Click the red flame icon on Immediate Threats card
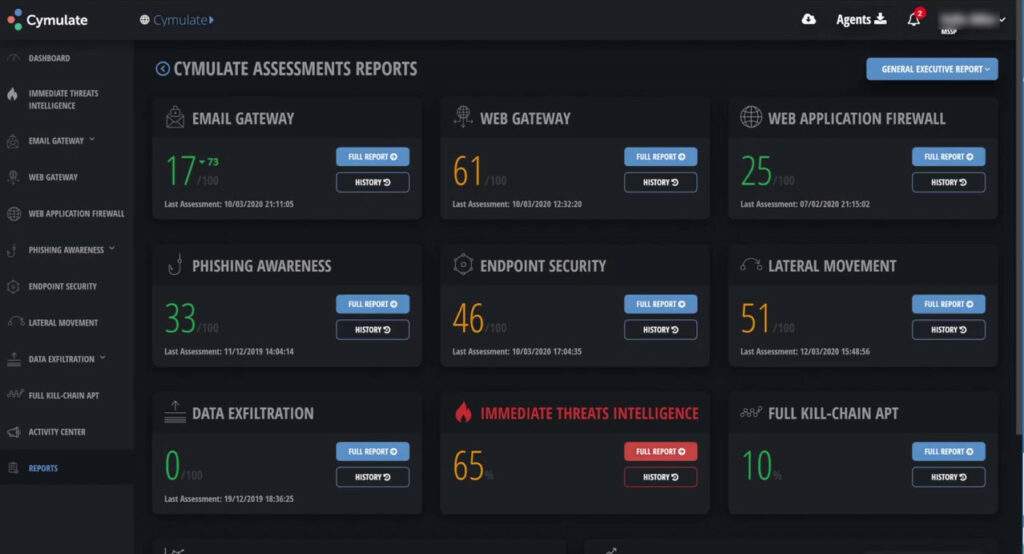The height and width of the screenshot is (554, 1024). [463, 412]
